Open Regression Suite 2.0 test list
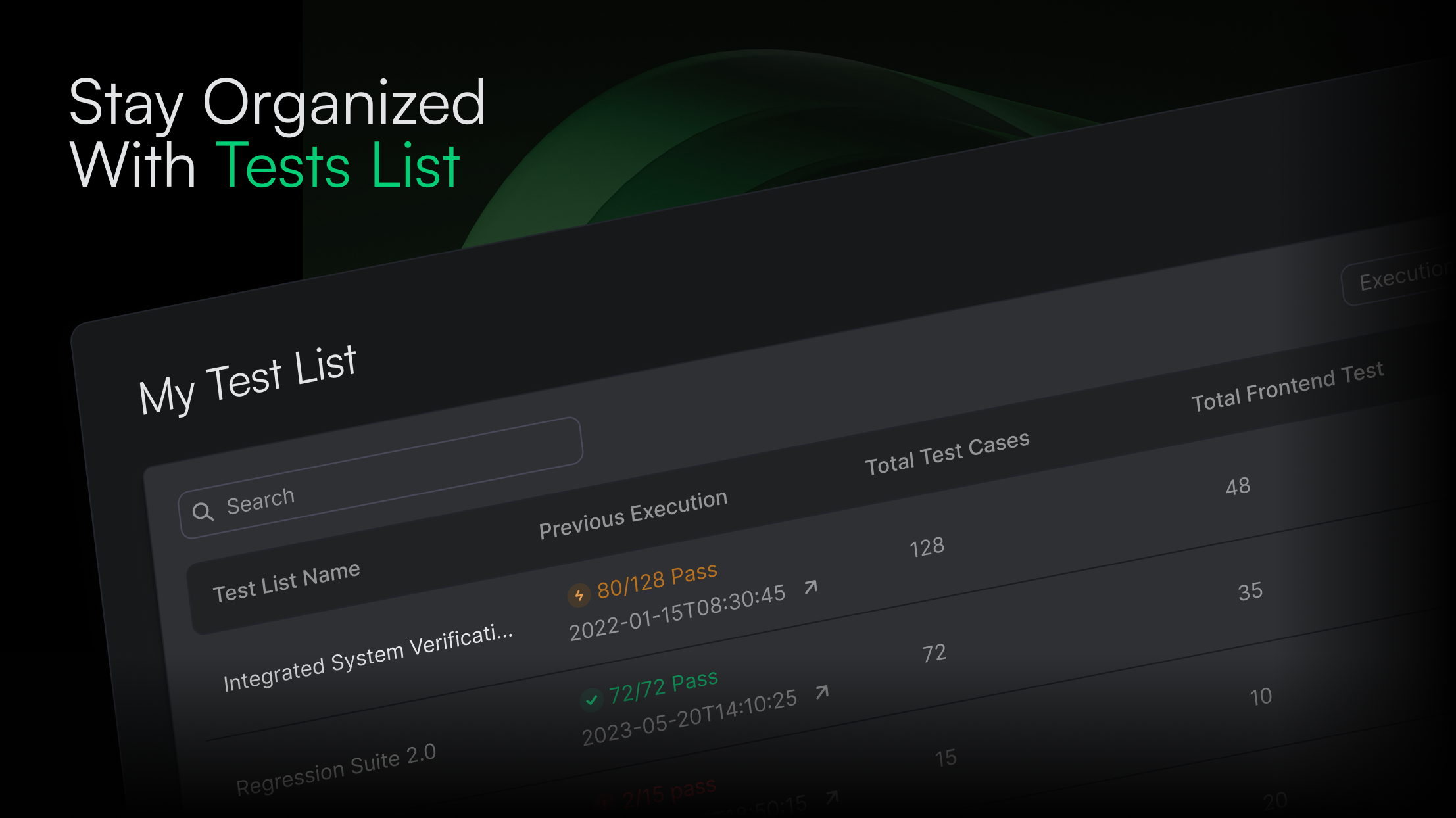 (336, 769)
